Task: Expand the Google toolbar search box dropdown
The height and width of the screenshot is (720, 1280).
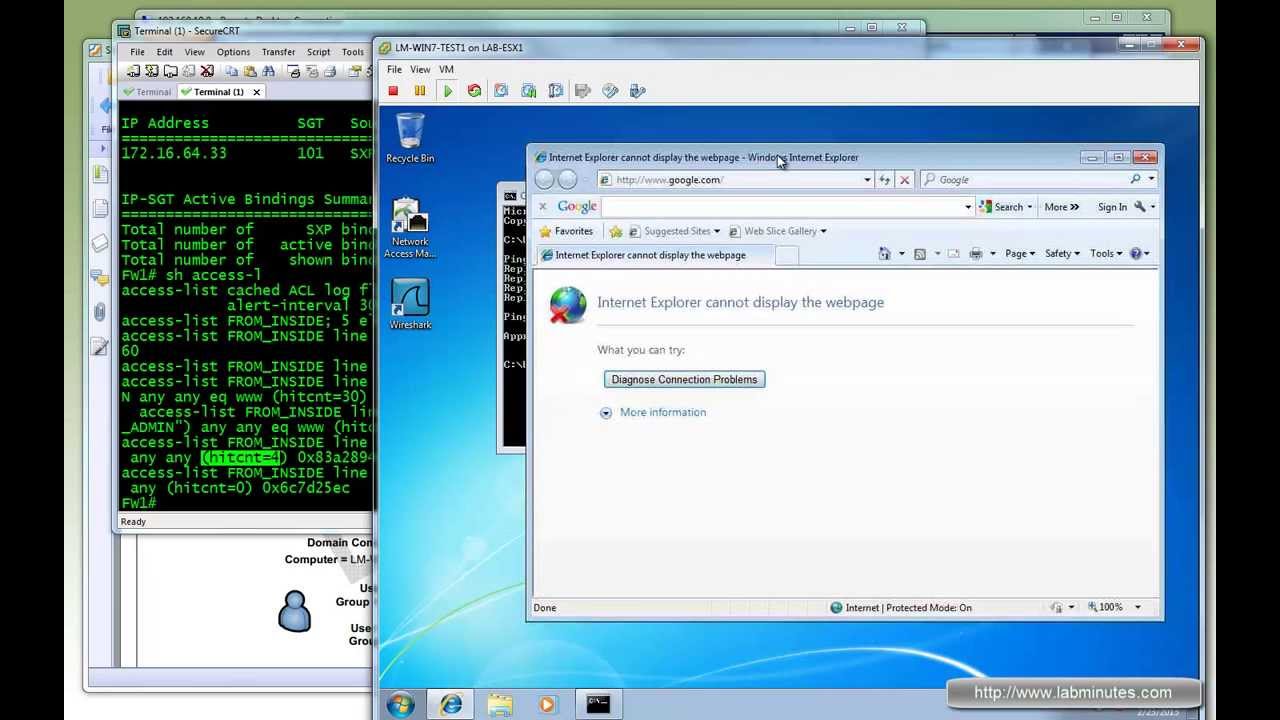Action: [x=968, y=207]
